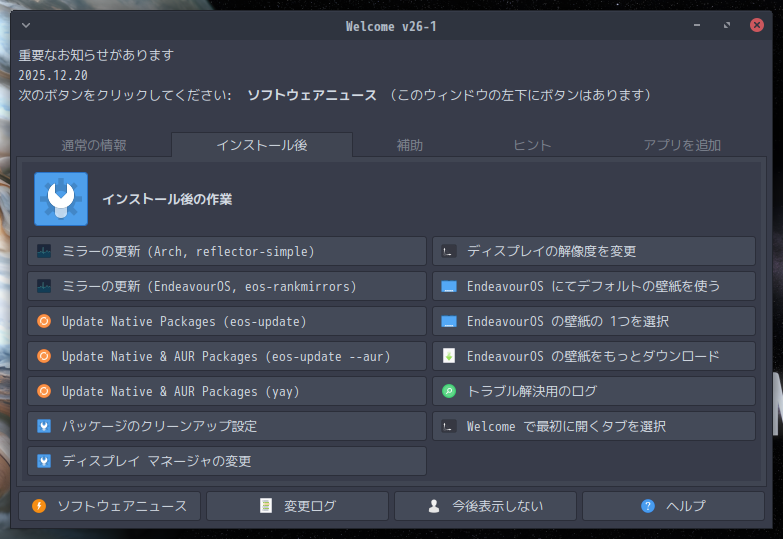Click 今後表示しない button
The width and height of the screenshot is (783, 539).
pos(485,506)
